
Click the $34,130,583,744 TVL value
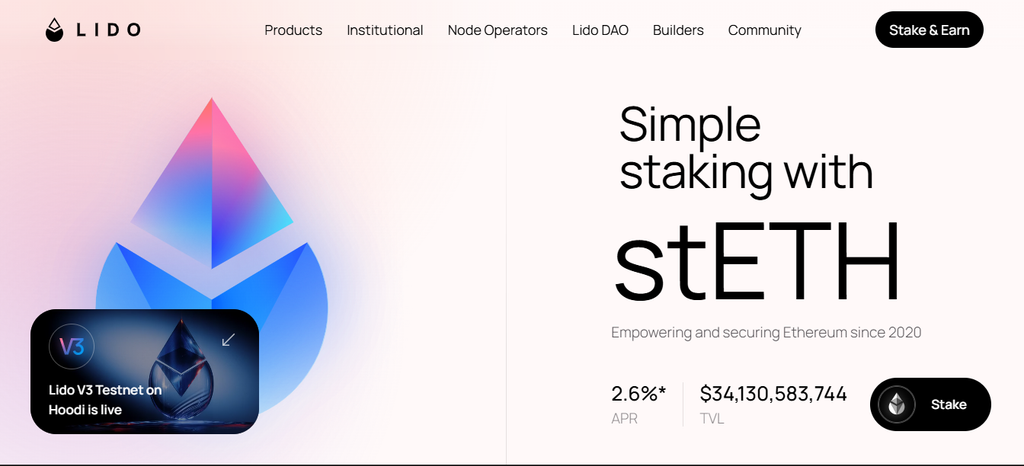773,394
